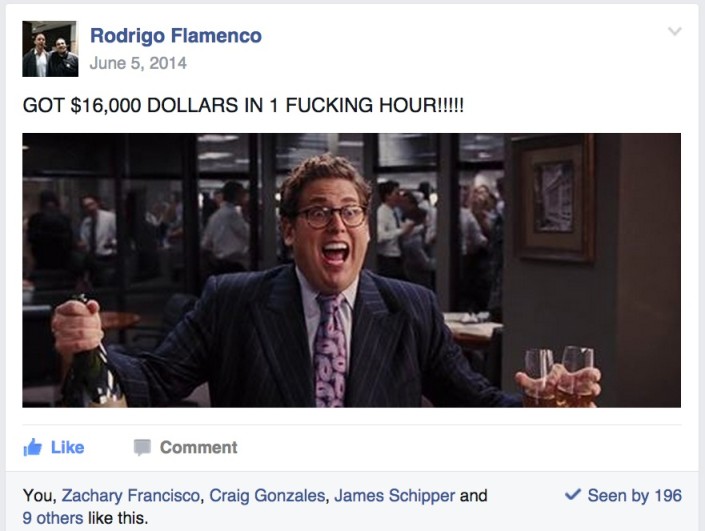
Task: Visit Rodrigo Flamenco's profile via his name
Action: pos(176,36)
